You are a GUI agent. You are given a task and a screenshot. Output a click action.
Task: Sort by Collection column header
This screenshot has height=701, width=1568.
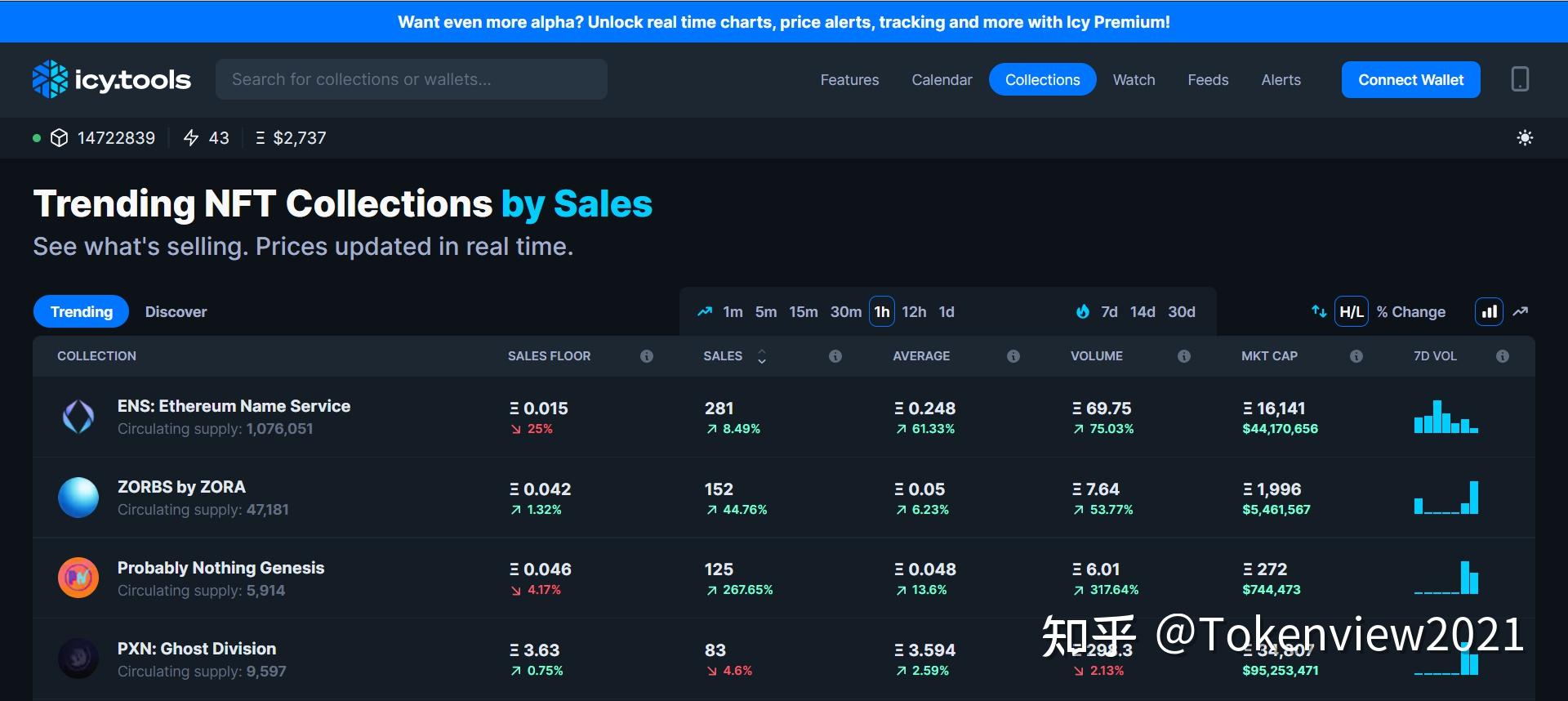pos(96,356)
